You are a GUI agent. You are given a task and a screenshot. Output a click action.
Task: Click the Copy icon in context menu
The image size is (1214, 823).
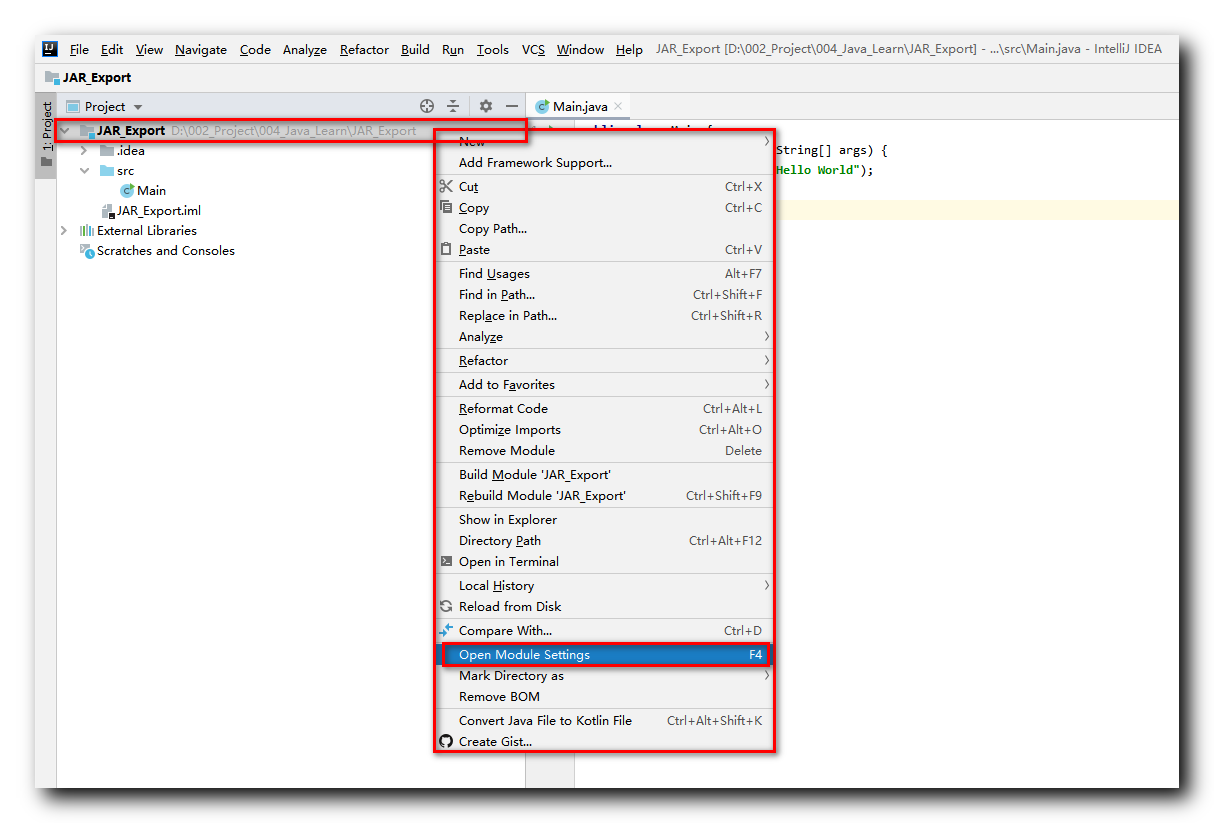click(446, 207)
